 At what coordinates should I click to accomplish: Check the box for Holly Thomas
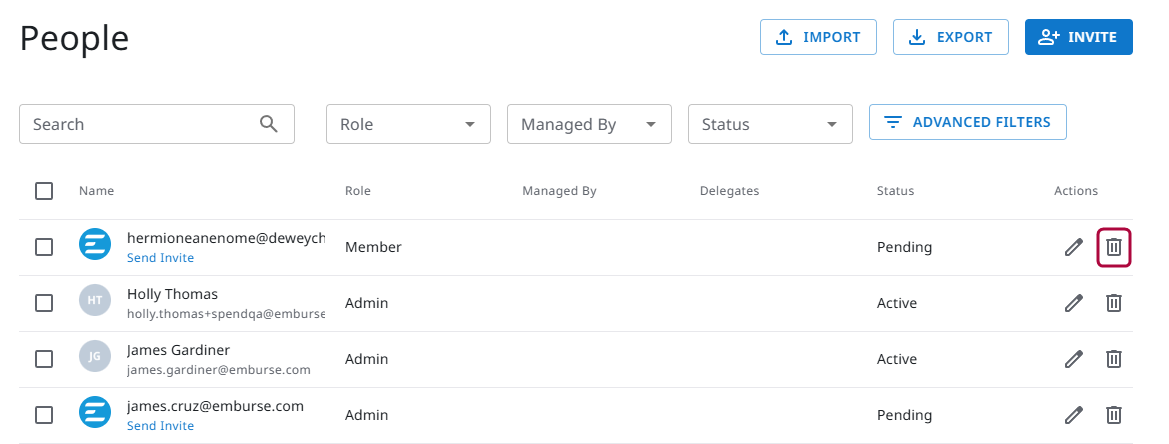coord(44,303)
